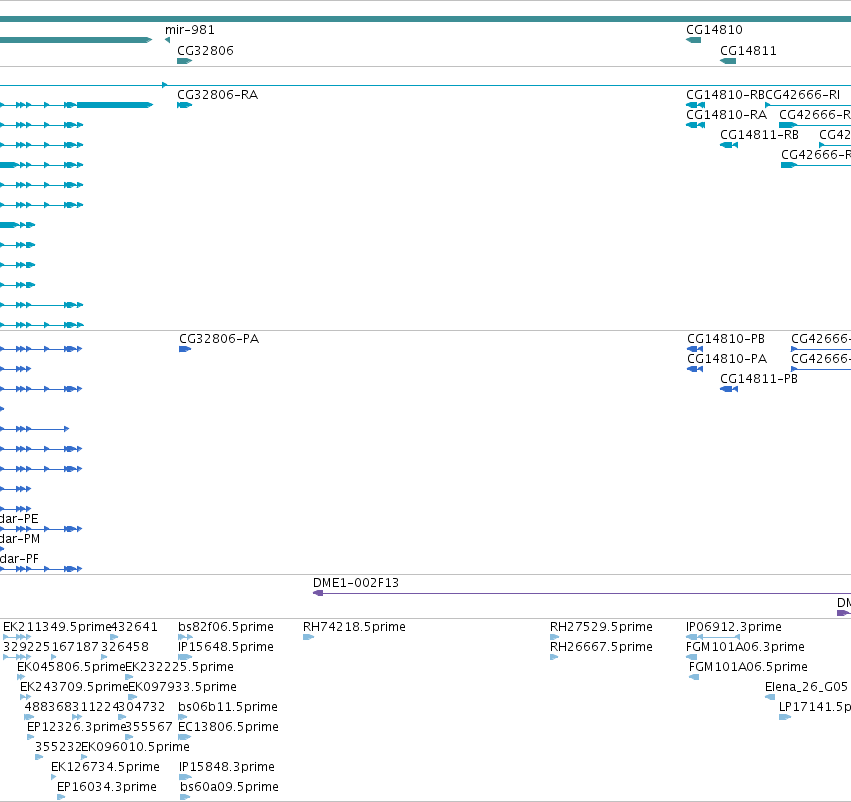Select the 355567 EST label
The height and width of the screenshot is (802, 851).
149,727
